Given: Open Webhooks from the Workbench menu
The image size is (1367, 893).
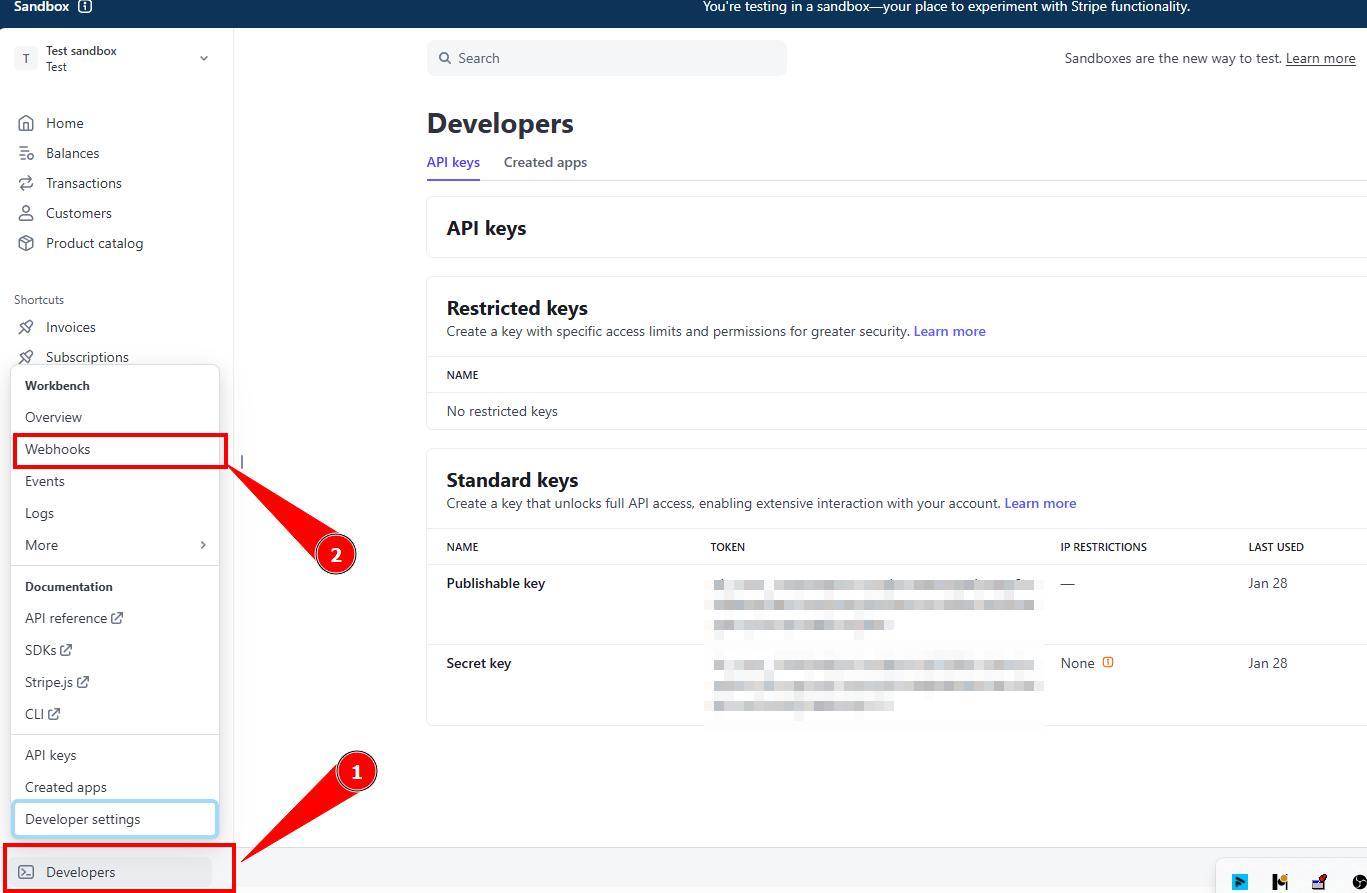Looking at the screenshot, I should 58,449.
